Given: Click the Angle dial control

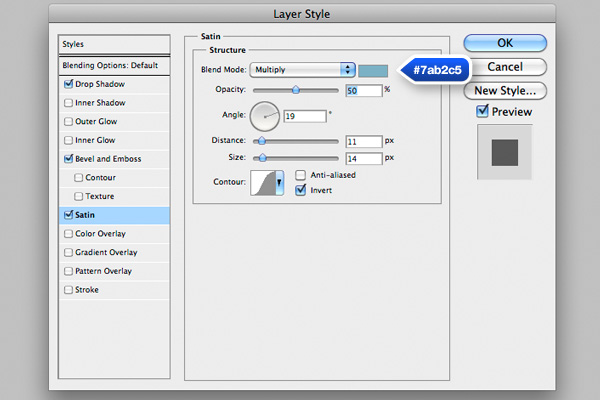Looking at the screenshot, I should click(264, 116).
